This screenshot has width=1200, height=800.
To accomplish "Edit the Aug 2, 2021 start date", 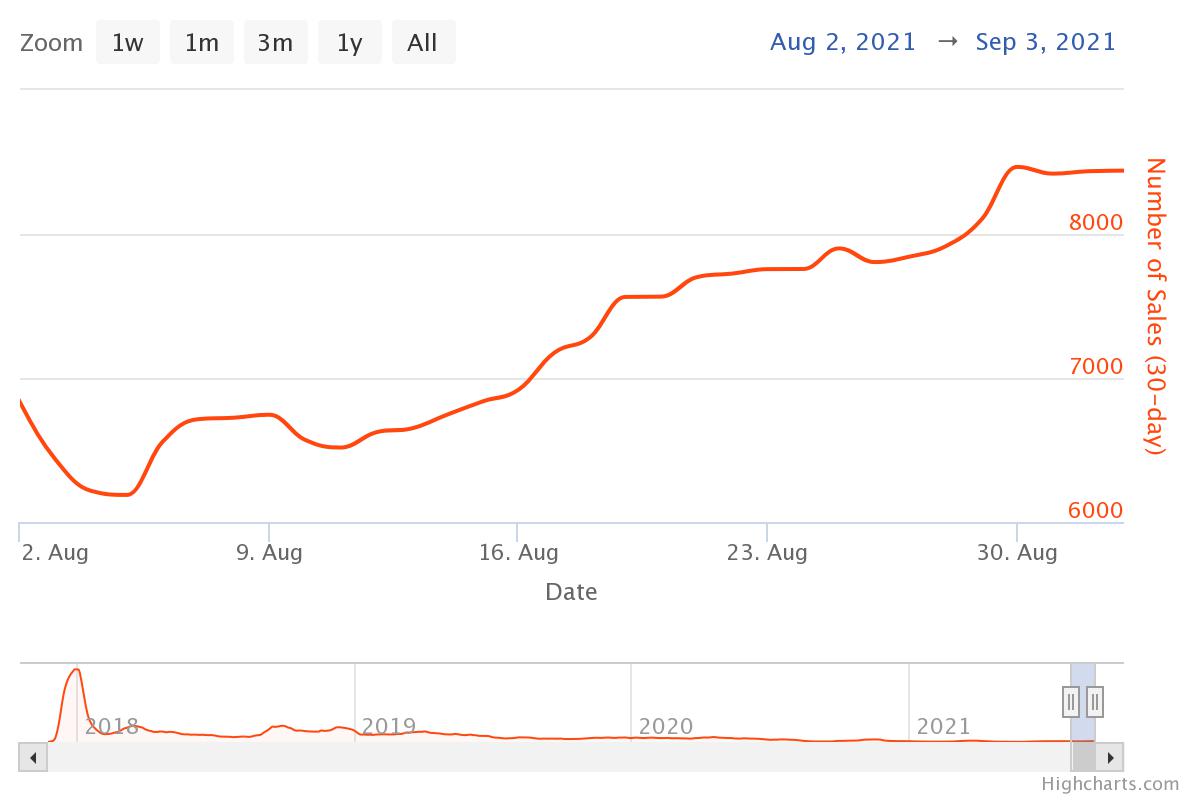I will click(843, 42).
